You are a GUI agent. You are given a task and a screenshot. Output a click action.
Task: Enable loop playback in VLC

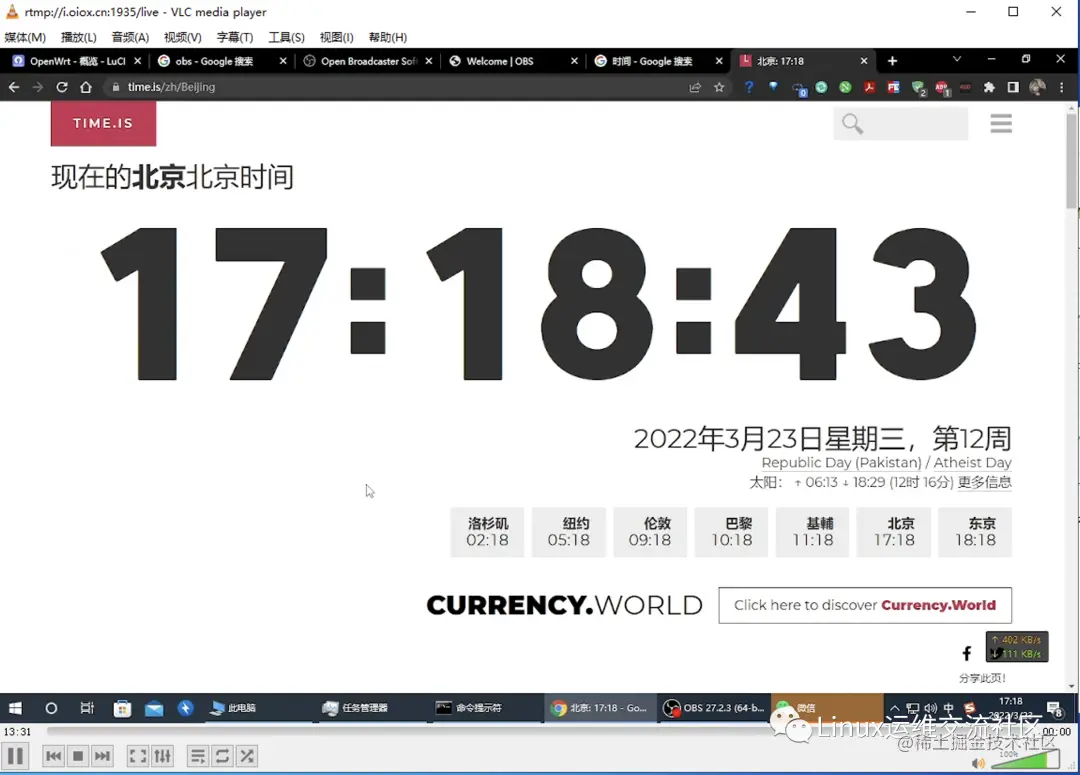coord(222,756)
